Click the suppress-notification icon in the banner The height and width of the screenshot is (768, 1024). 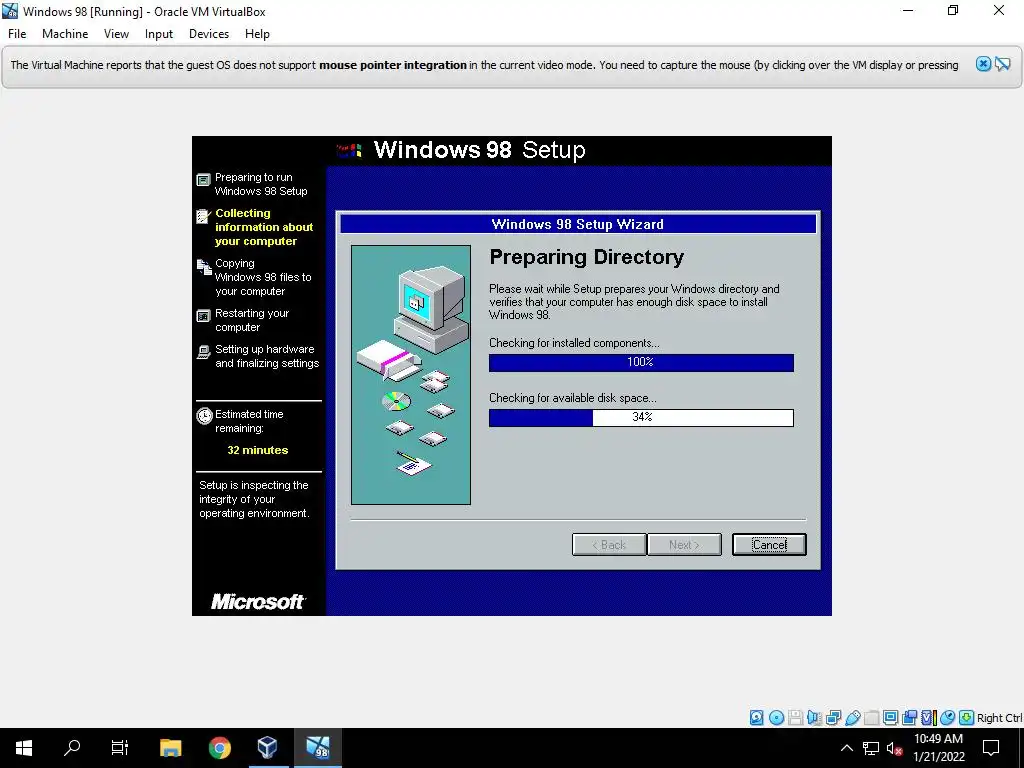(x=1002, y=64)
